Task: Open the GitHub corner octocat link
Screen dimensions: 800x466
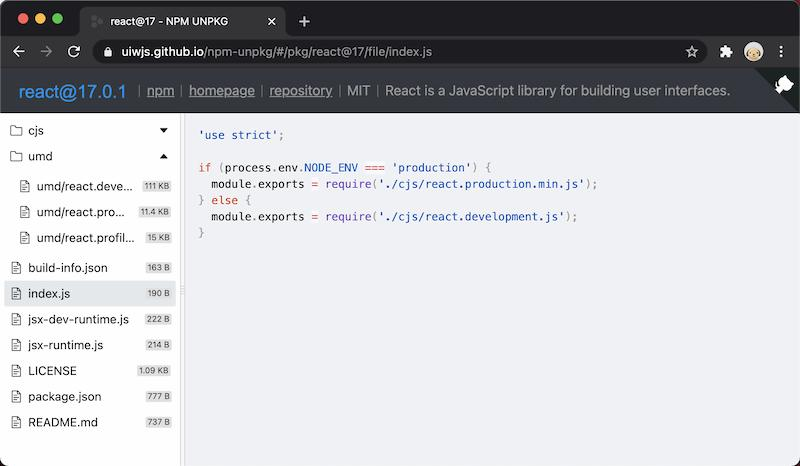Action: pos(784,85)
